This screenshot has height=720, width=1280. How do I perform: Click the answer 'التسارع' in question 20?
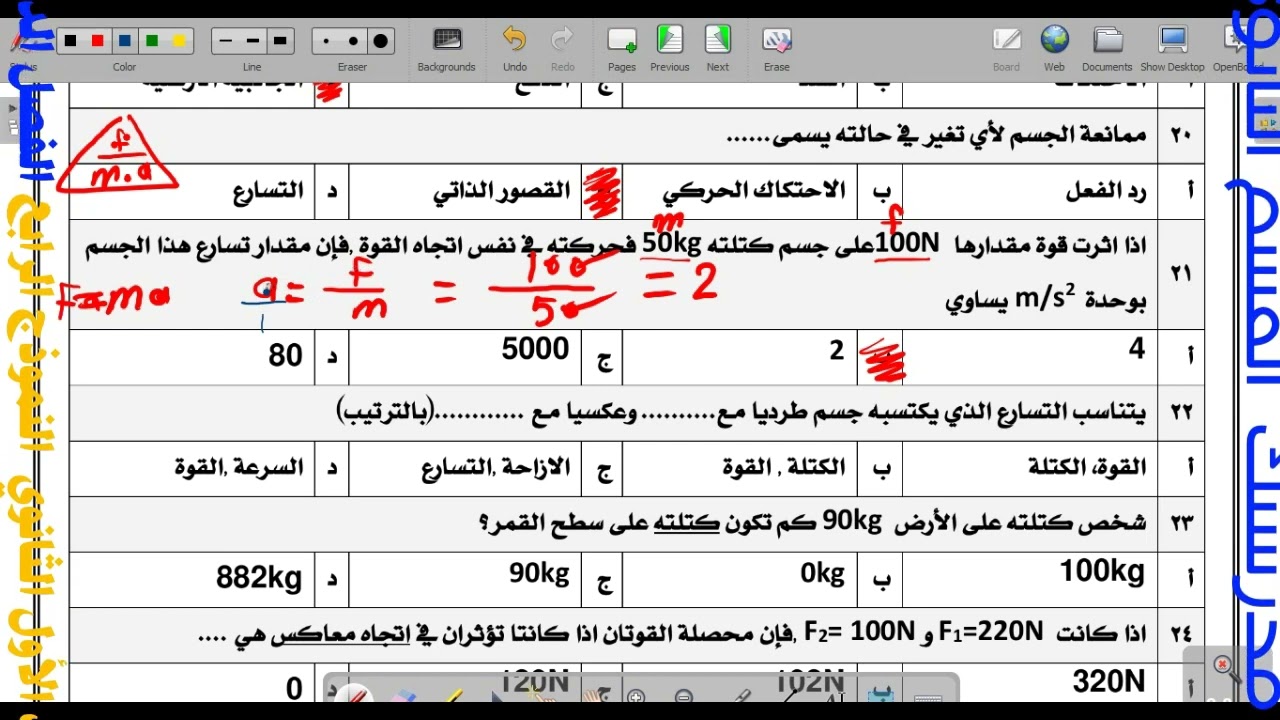268,191
